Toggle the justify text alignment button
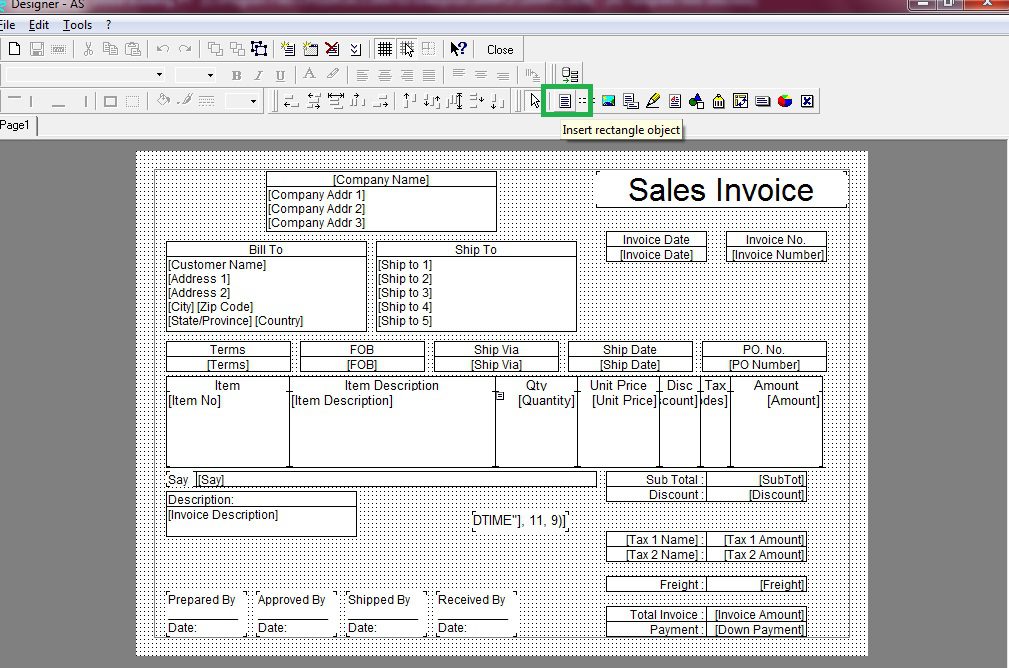The height and width of the screenshot is (668, 1009). tap(429, 75)
